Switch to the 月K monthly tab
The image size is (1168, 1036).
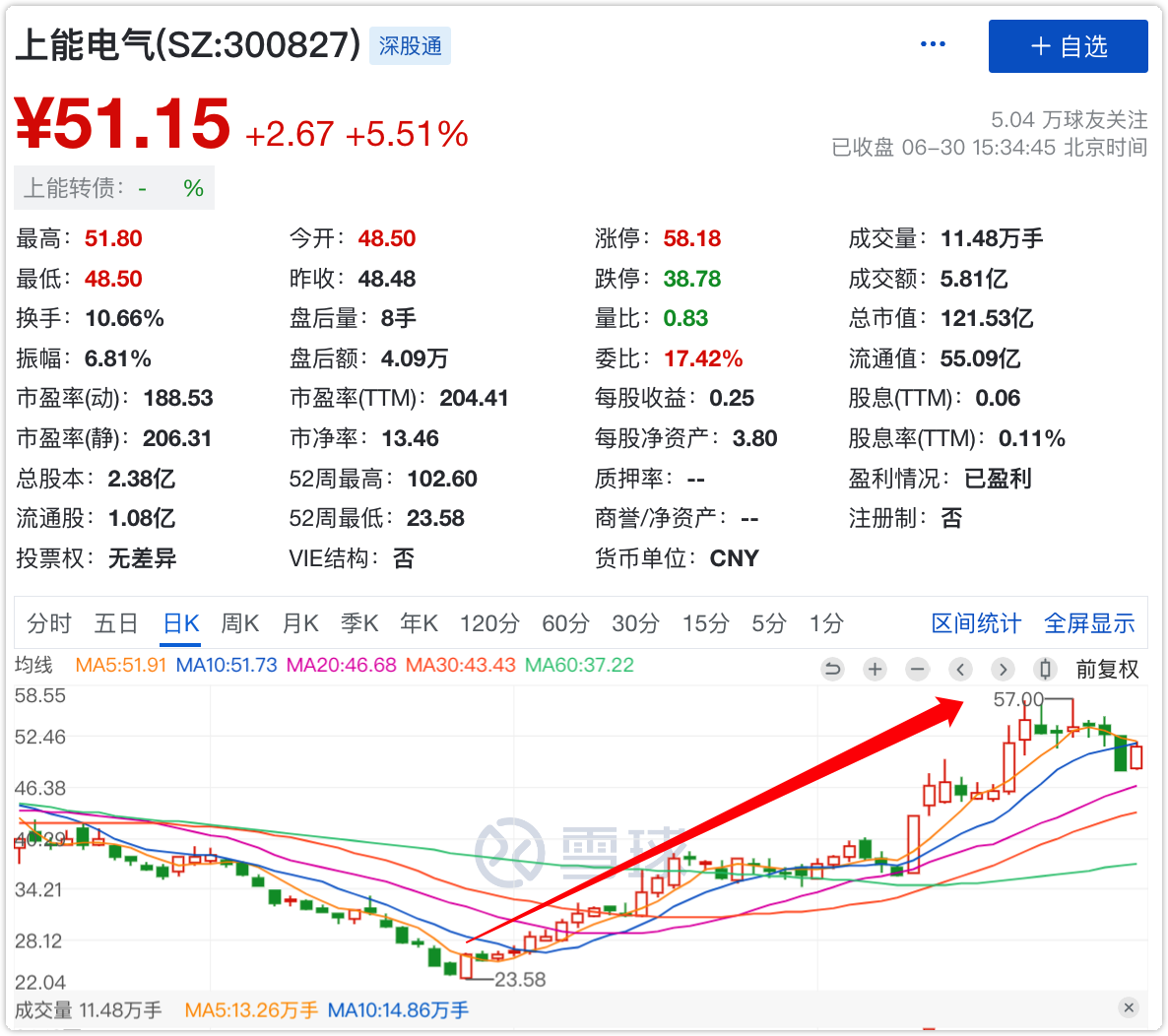coord(300,623)
